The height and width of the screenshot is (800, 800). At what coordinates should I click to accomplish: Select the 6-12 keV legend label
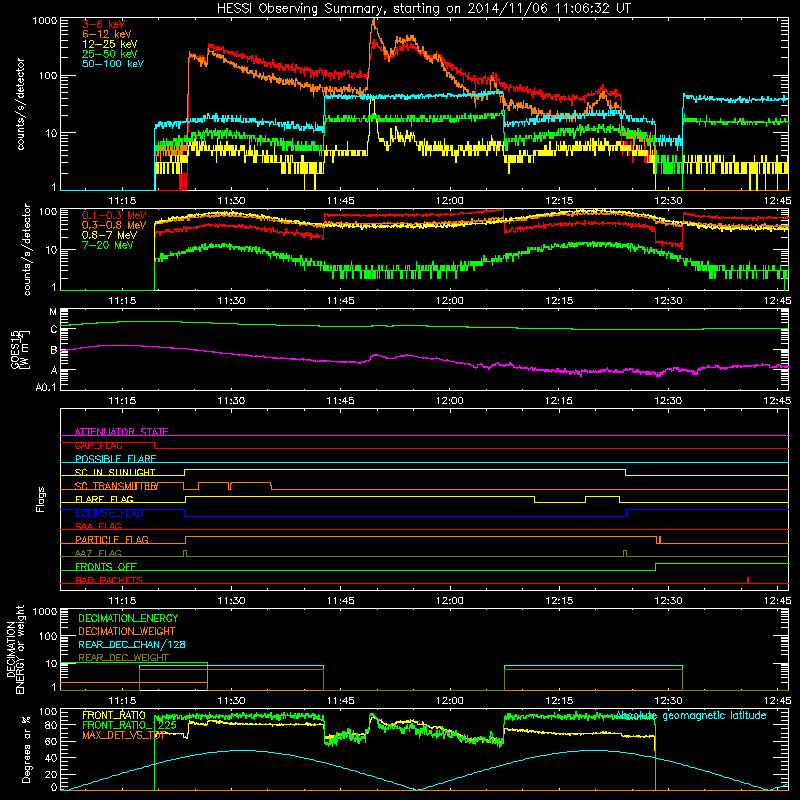pos(106,34)
